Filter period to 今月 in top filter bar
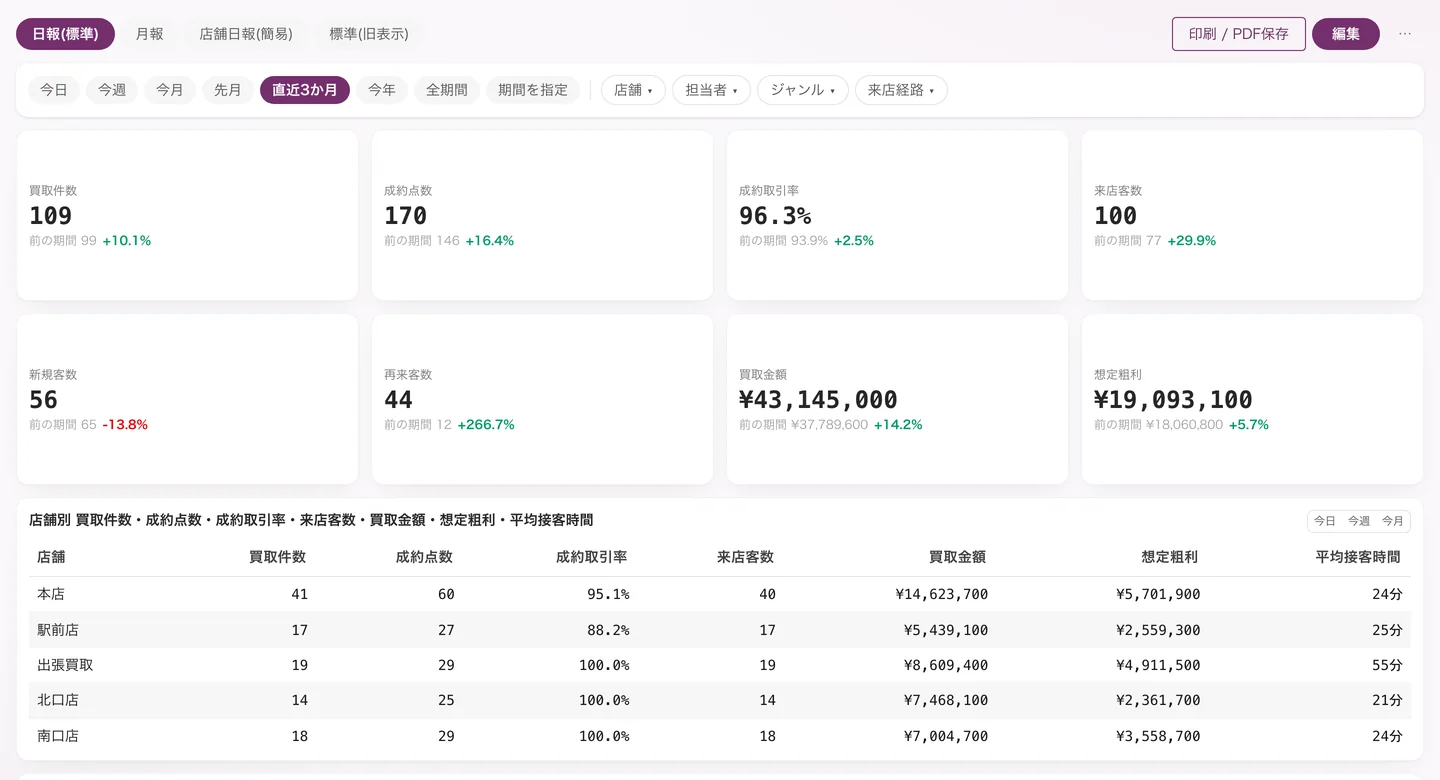 coord(170,90)
